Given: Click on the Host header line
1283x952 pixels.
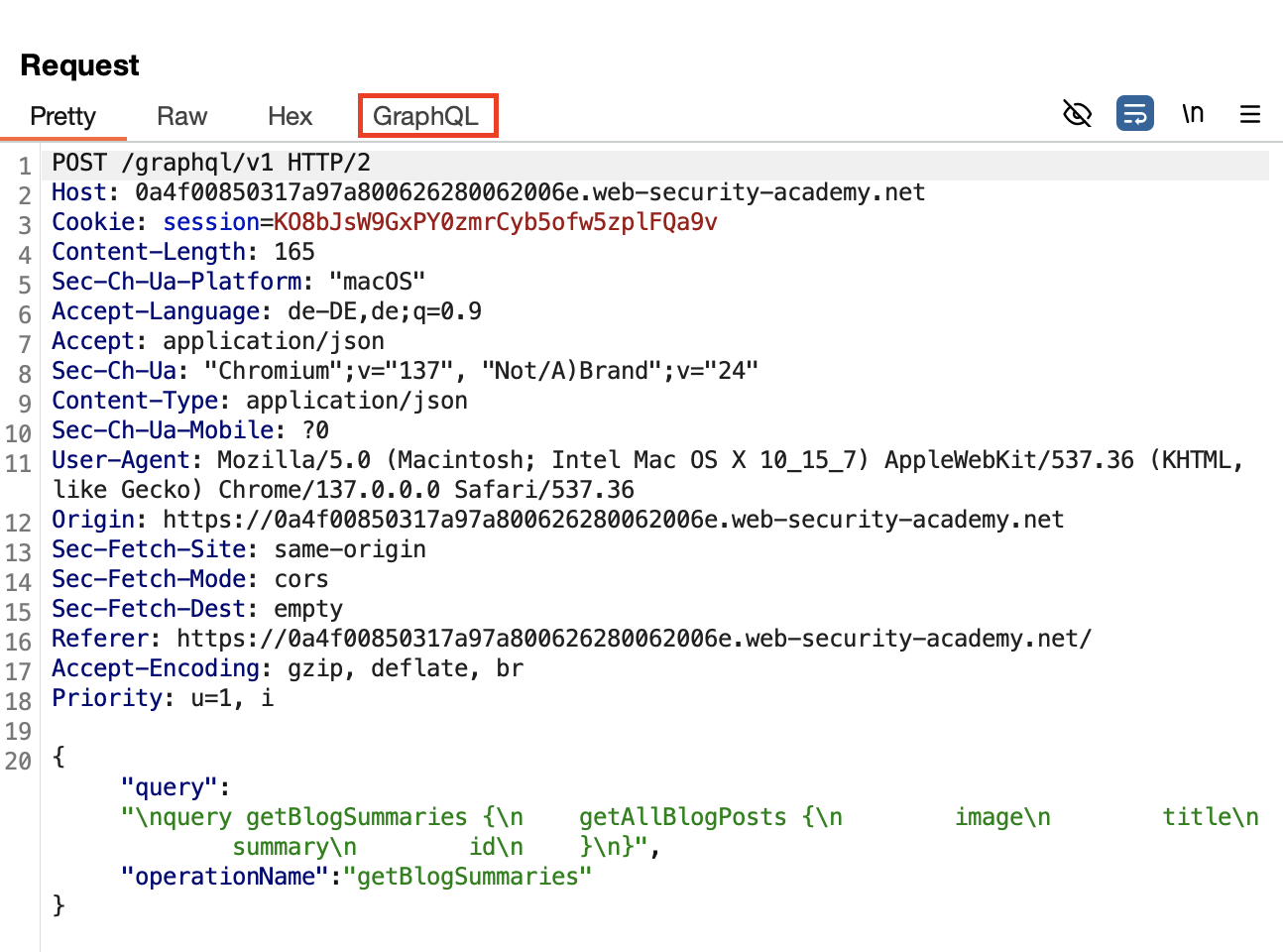Looking at the screenshot, I should 488,192.
